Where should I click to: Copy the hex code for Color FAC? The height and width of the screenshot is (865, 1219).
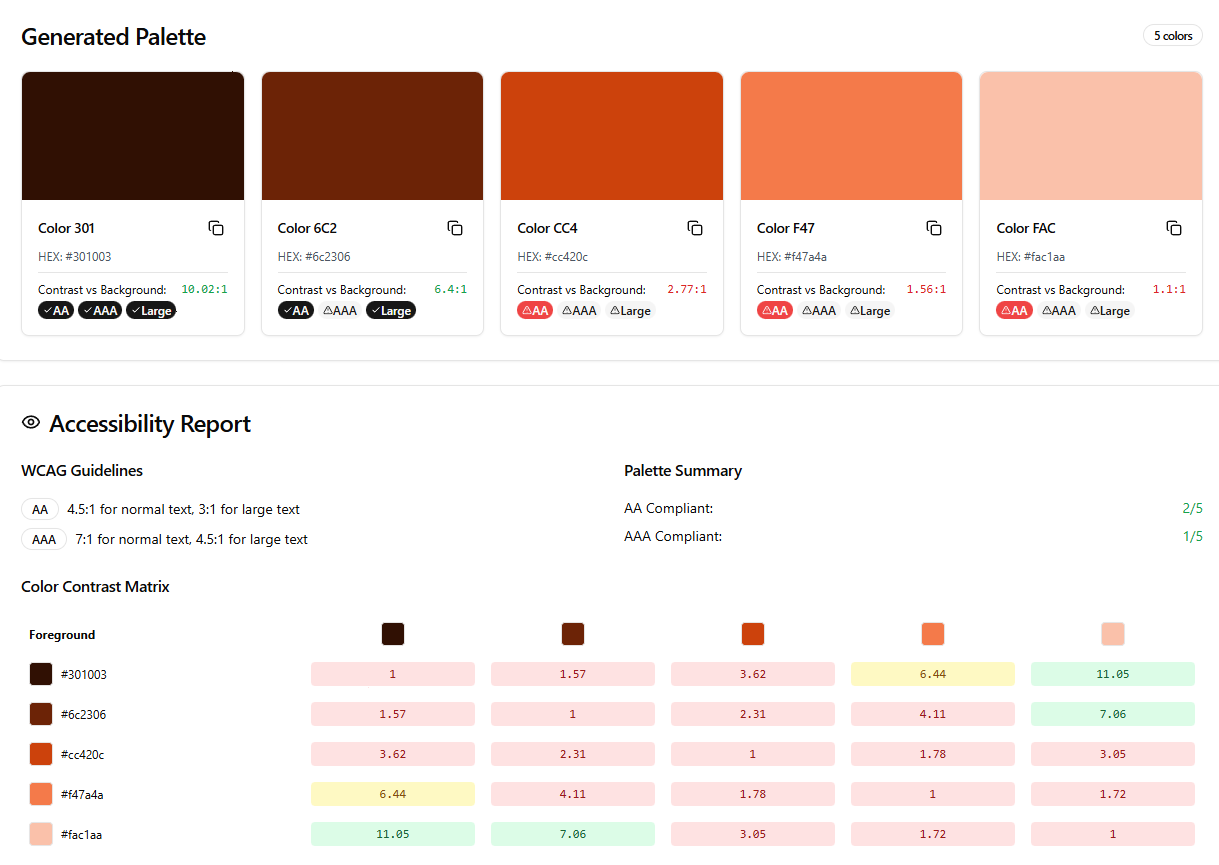click(x=1174, y=228)
